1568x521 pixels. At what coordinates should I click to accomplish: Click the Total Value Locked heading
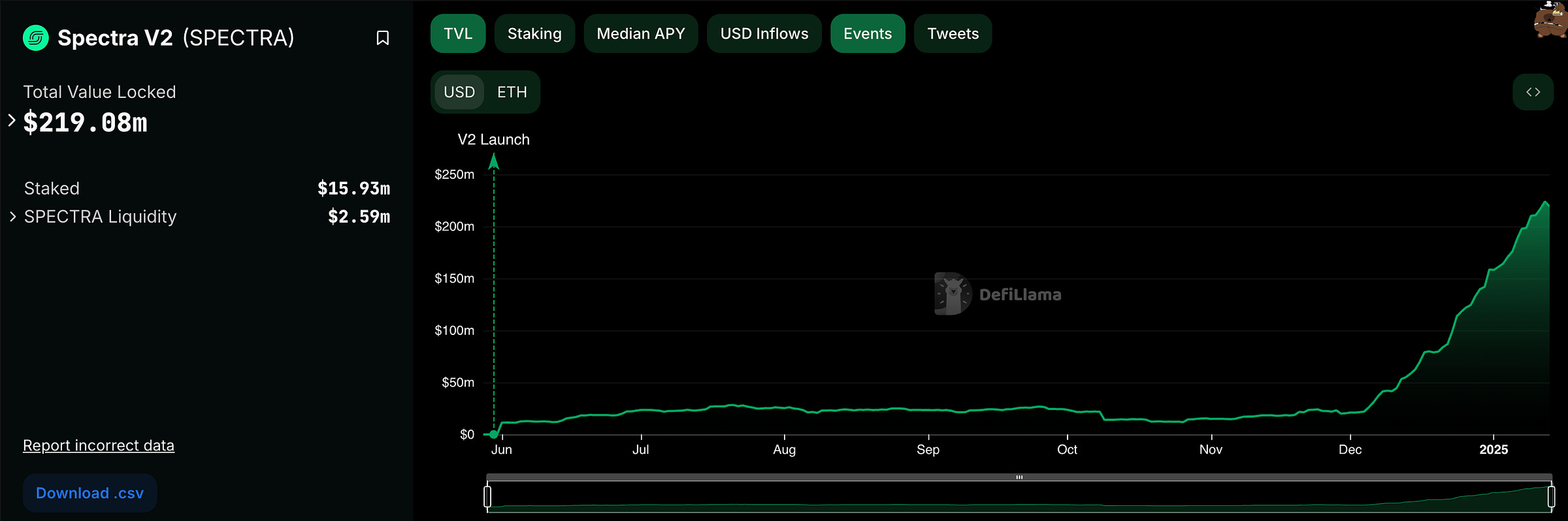99,92
